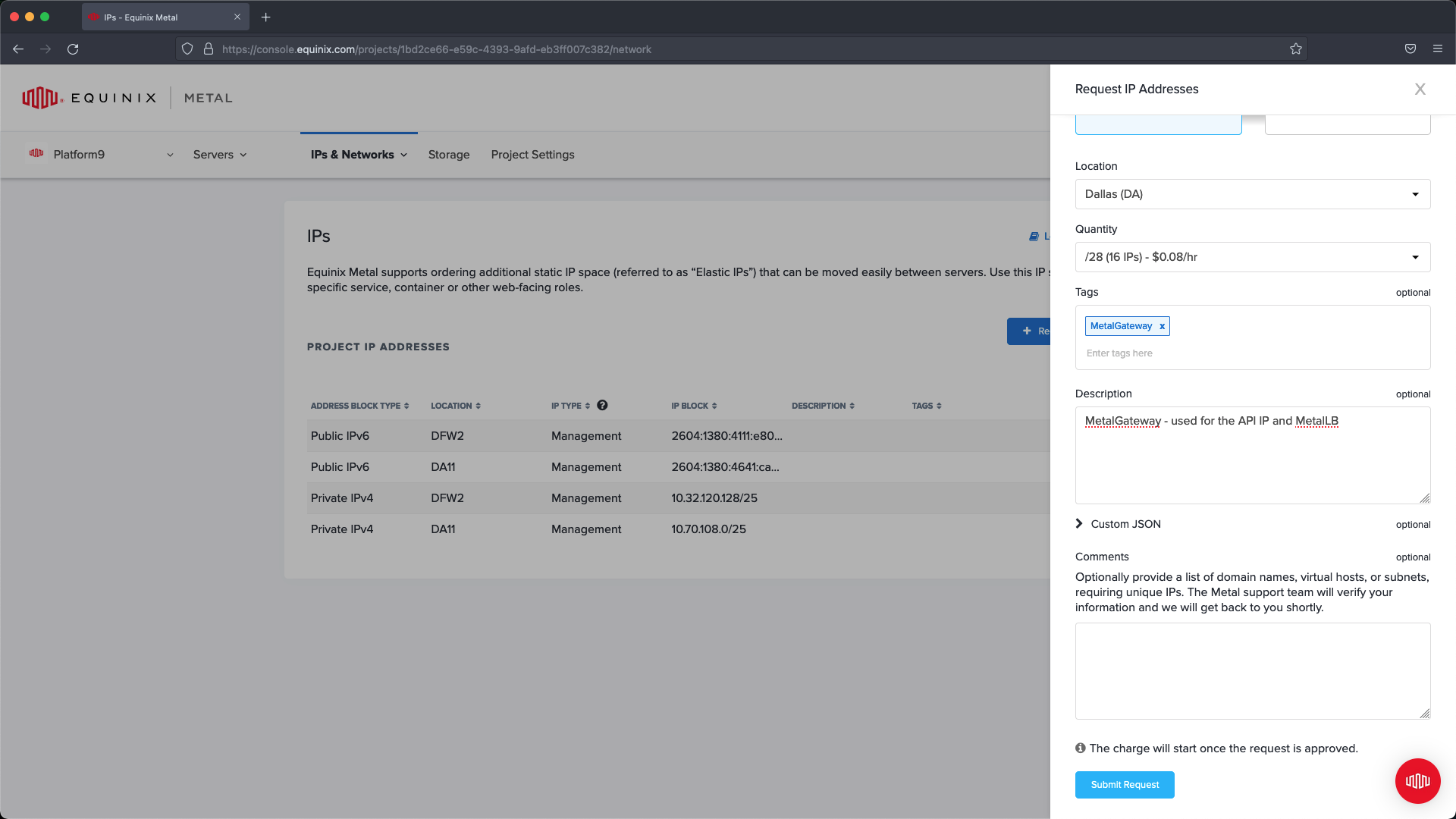
Task: Click the Public IPv6 DFW2 row
Action: click(679, 436)
